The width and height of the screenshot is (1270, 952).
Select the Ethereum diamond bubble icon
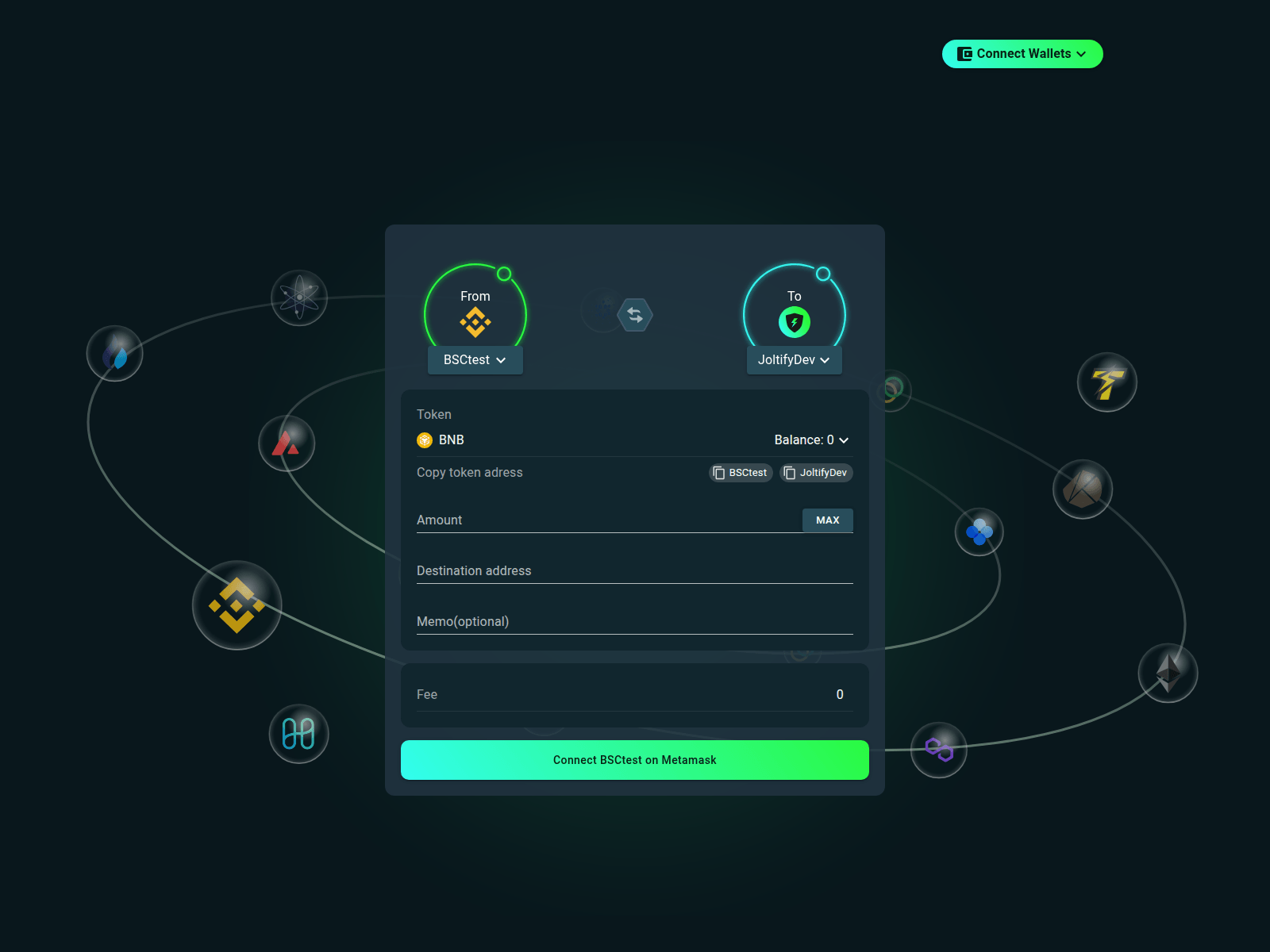tap(1168, 673)
